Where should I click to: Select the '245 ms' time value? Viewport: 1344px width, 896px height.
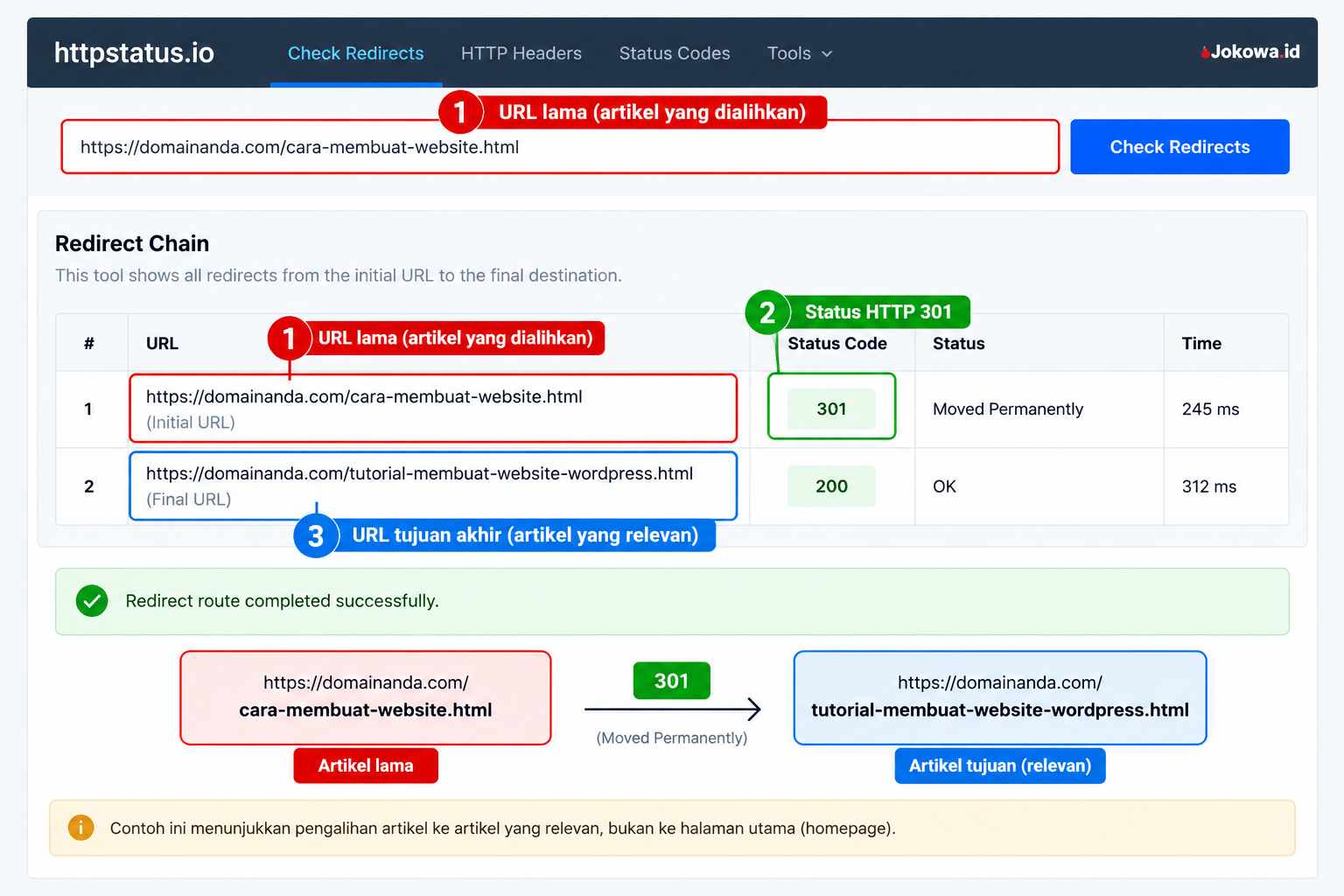click(x=1210, y=409)
